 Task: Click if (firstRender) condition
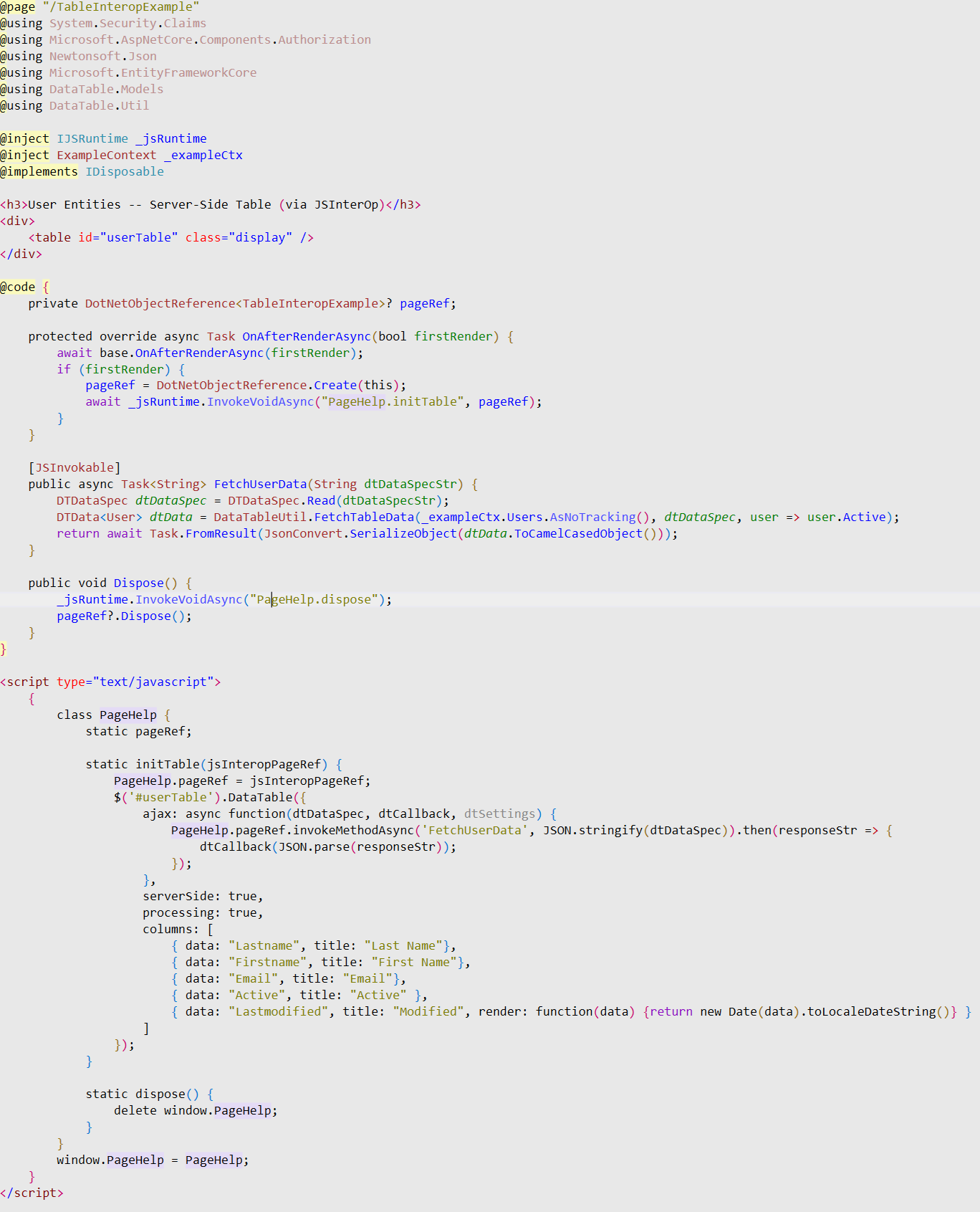pyautogui.click(x=114, y=370)
